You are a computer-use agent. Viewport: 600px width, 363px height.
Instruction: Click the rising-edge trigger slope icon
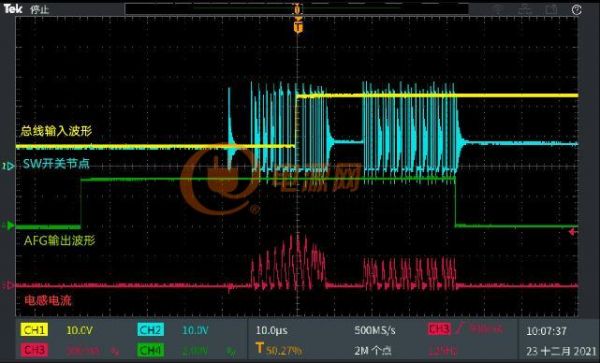pos(460,329)
